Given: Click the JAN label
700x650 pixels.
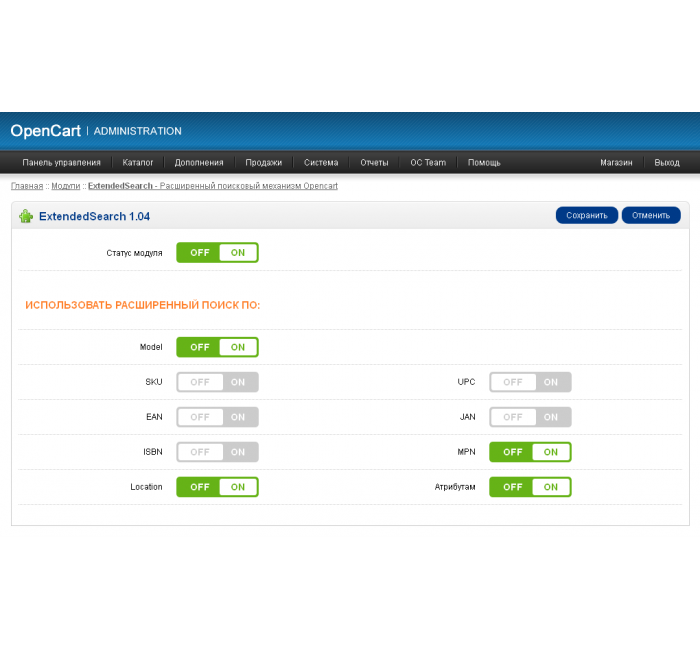Looking at the screenshot, I should 467,417.
